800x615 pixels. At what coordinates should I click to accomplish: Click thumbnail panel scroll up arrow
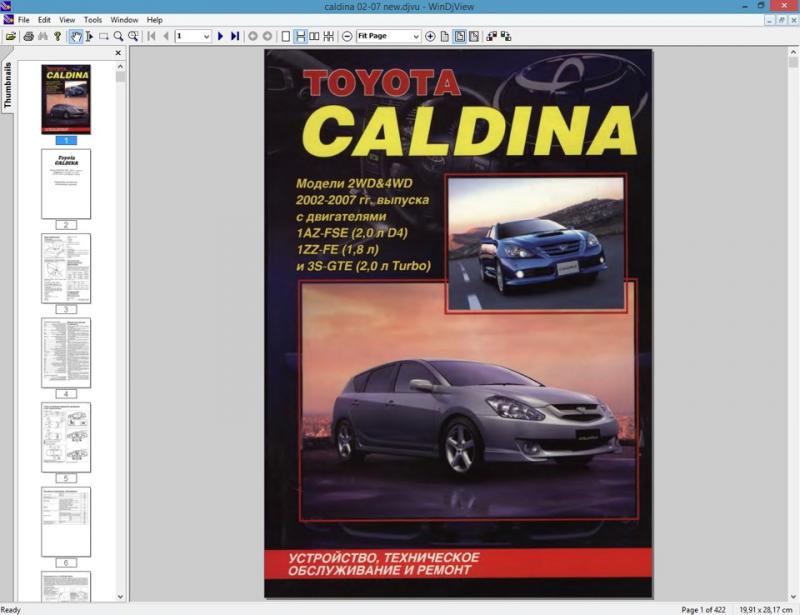tap(120, 66)
